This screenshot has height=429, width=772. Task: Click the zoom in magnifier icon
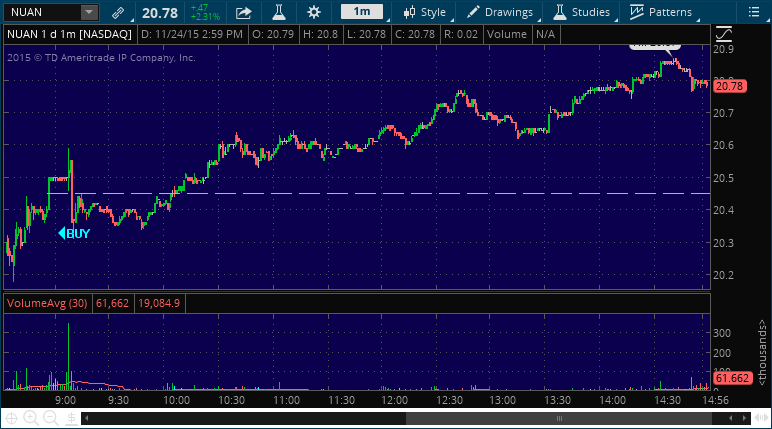[x=31, y=419]
